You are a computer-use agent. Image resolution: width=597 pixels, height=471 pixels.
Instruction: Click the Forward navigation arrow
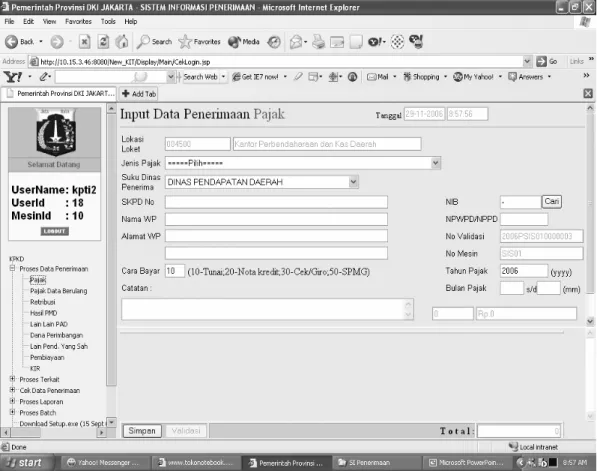[x=57, y=42]
